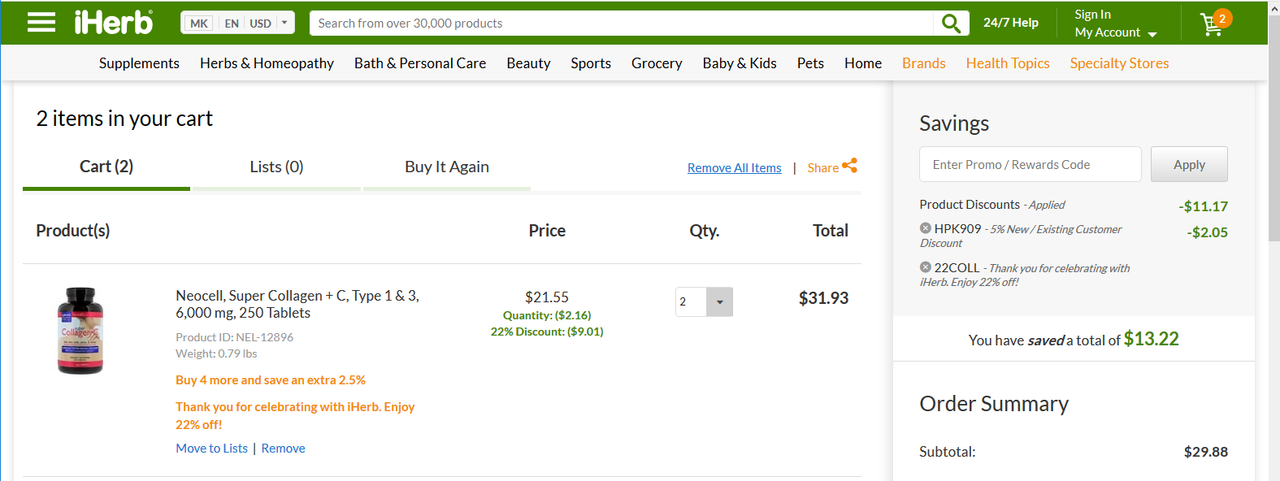Click the orange Share icon
Screen dimensions: 1280x481
point(850,166)
